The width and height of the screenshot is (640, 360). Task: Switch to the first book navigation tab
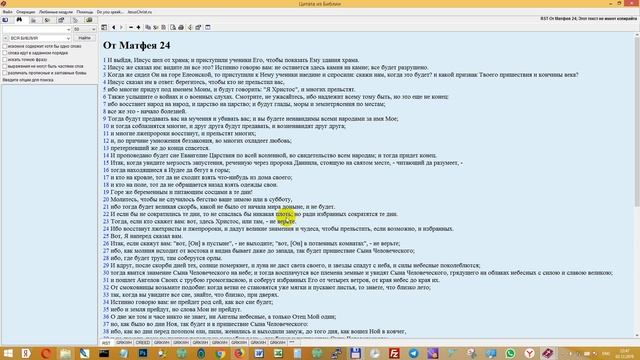click(x=5, y=20)
